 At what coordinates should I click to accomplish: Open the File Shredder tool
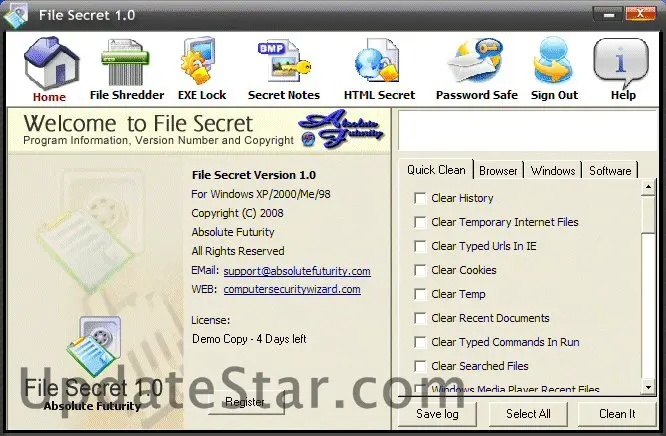pos(126,62)
